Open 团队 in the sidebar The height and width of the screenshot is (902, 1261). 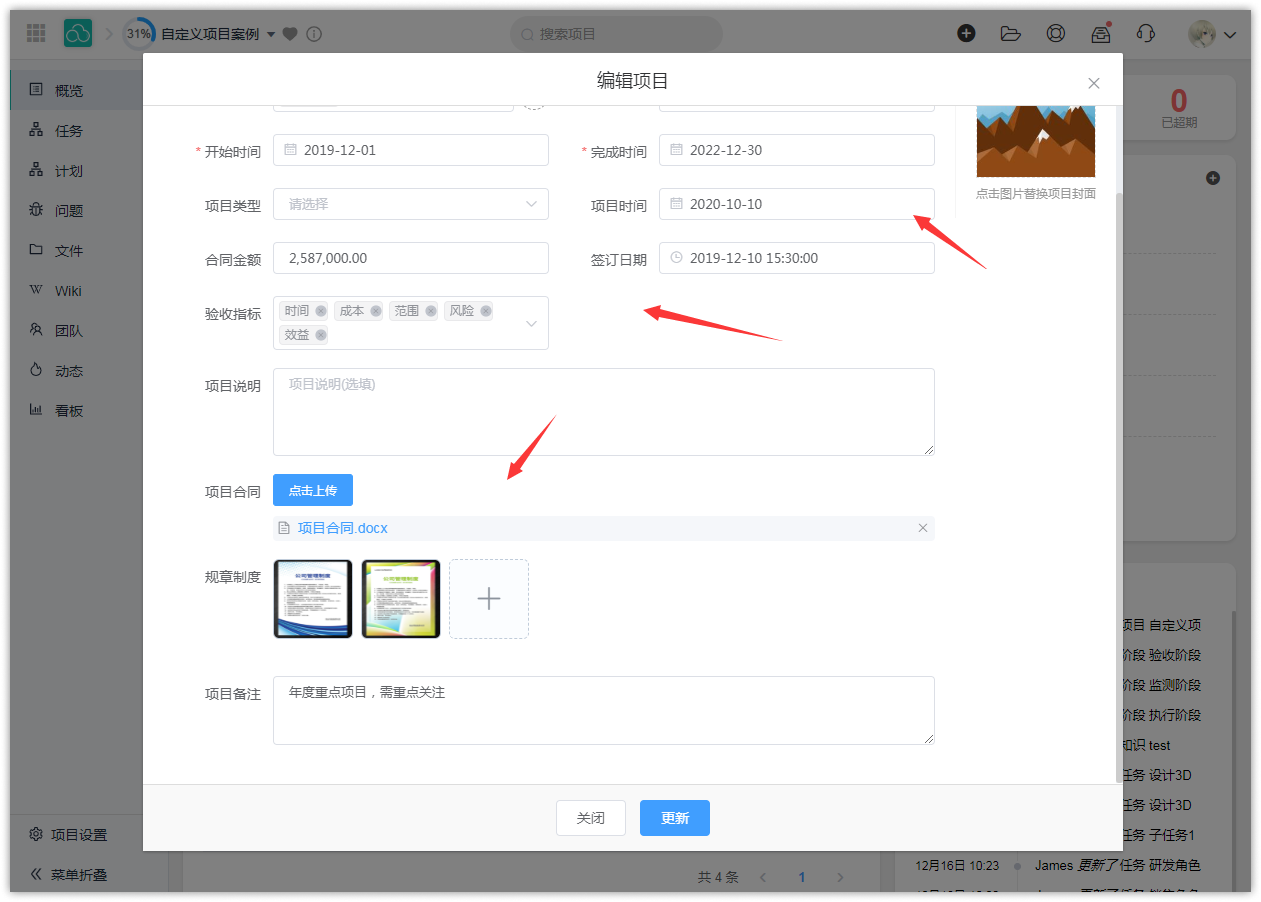[x=76, y=330]
